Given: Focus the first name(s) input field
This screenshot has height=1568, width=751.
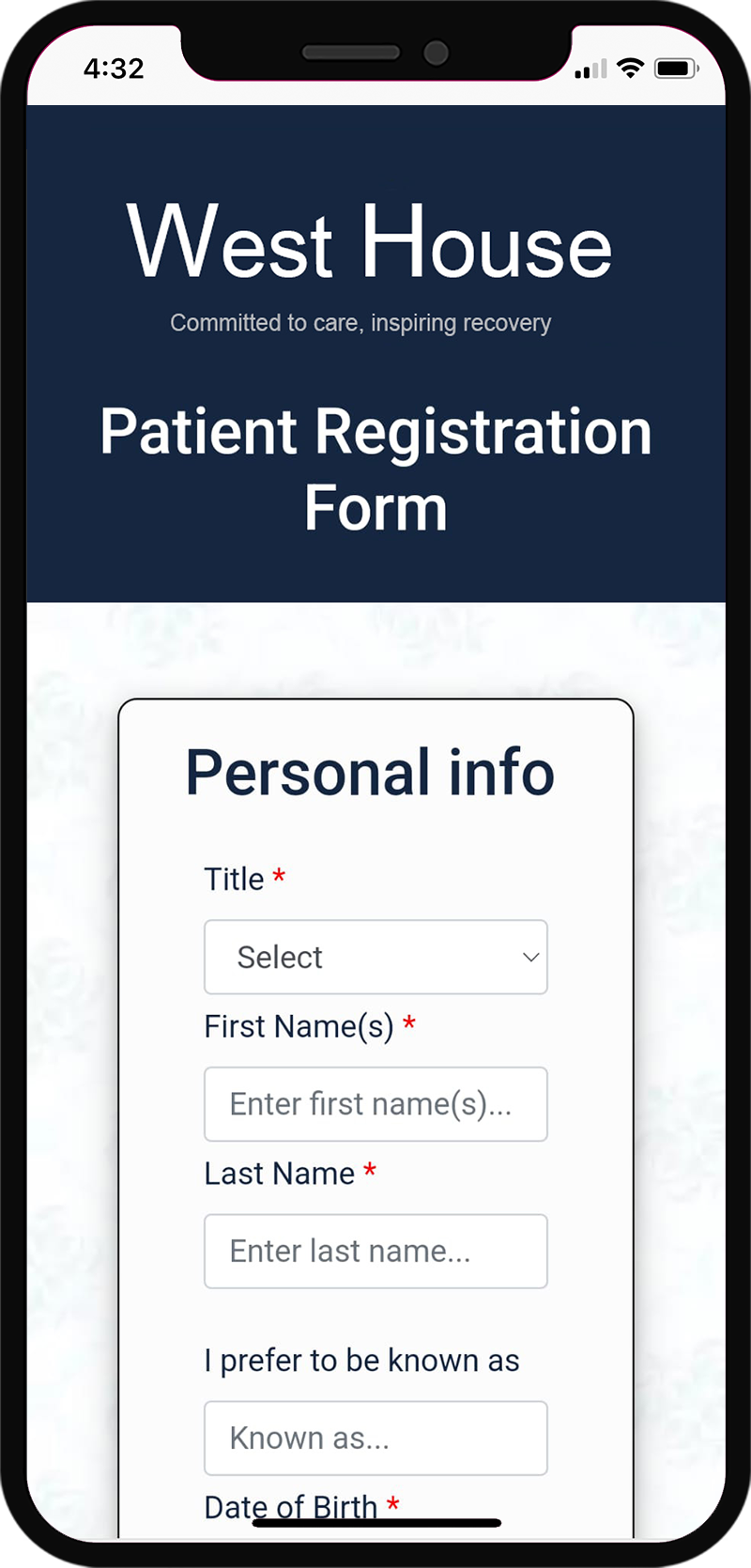Looking at the screenshot, I should tap(375, 1104).
